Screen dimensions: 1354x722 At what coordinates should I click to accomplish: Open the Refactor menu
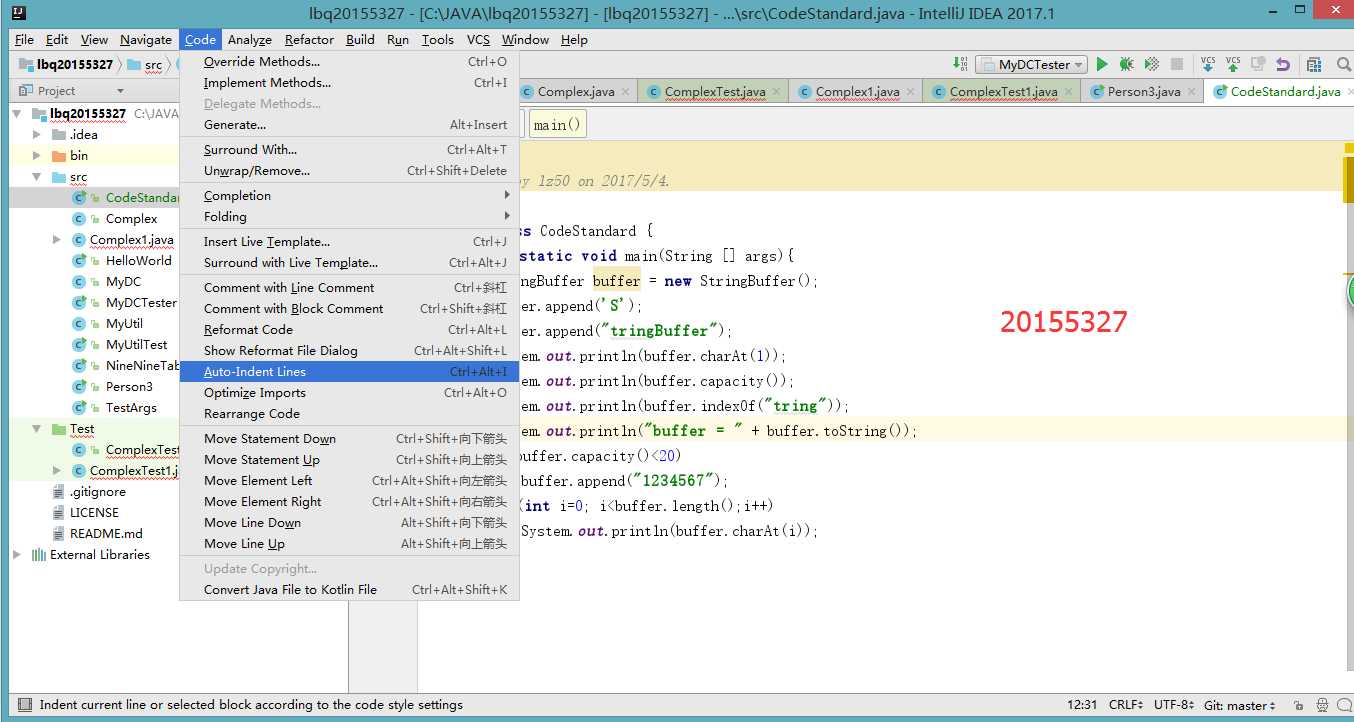click(x=309, y=40)
